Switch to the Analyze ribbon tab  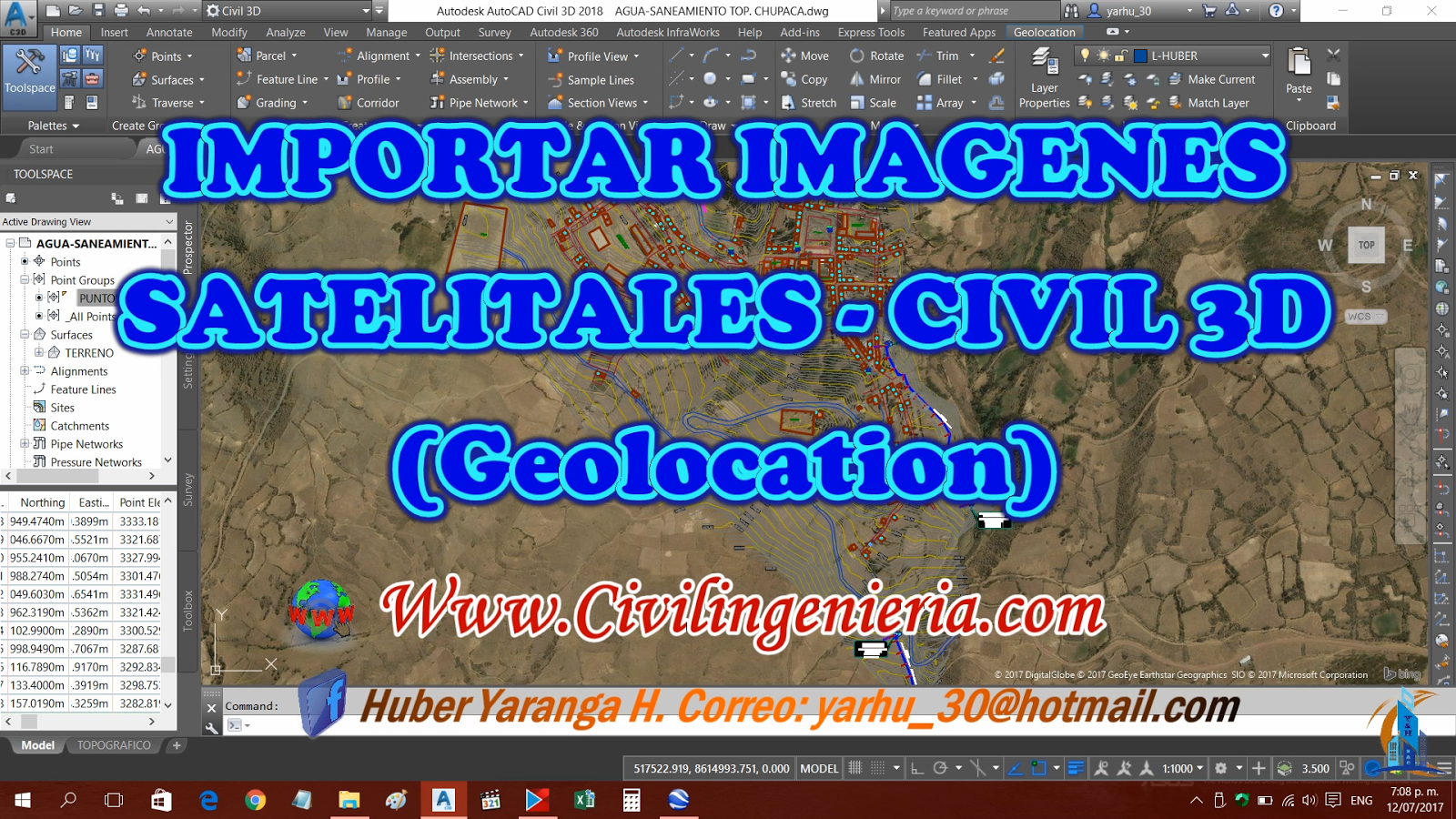(x=286, y=32)
